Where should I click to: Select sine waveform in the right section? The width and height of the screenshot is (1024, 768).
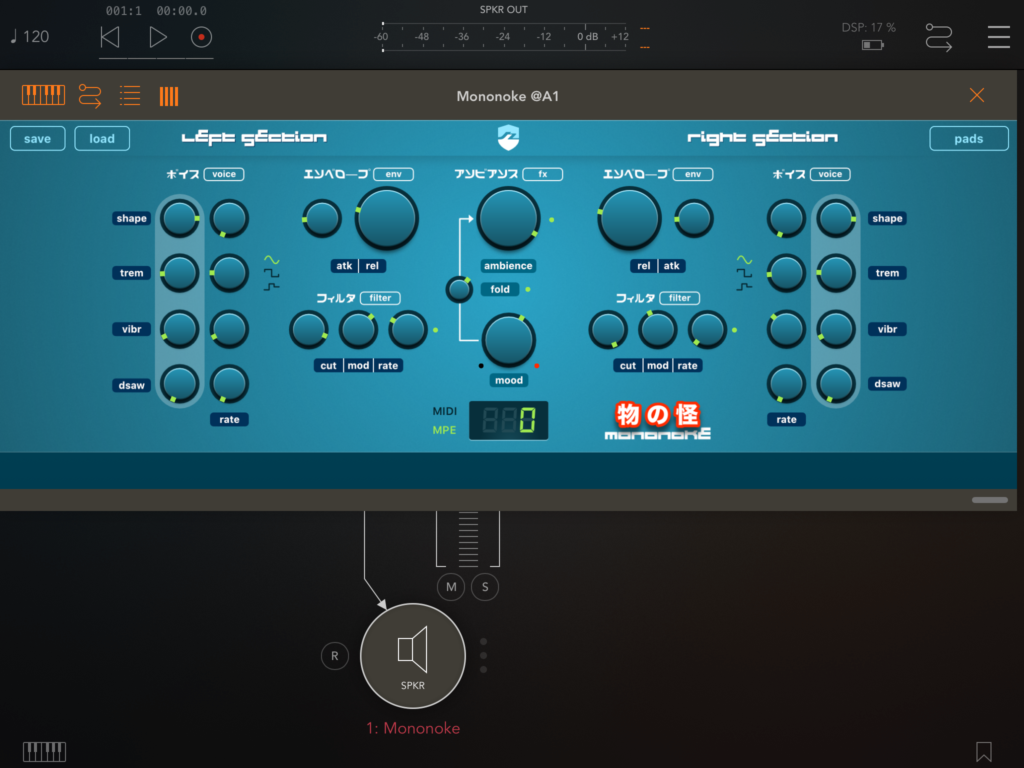(744, 260)
